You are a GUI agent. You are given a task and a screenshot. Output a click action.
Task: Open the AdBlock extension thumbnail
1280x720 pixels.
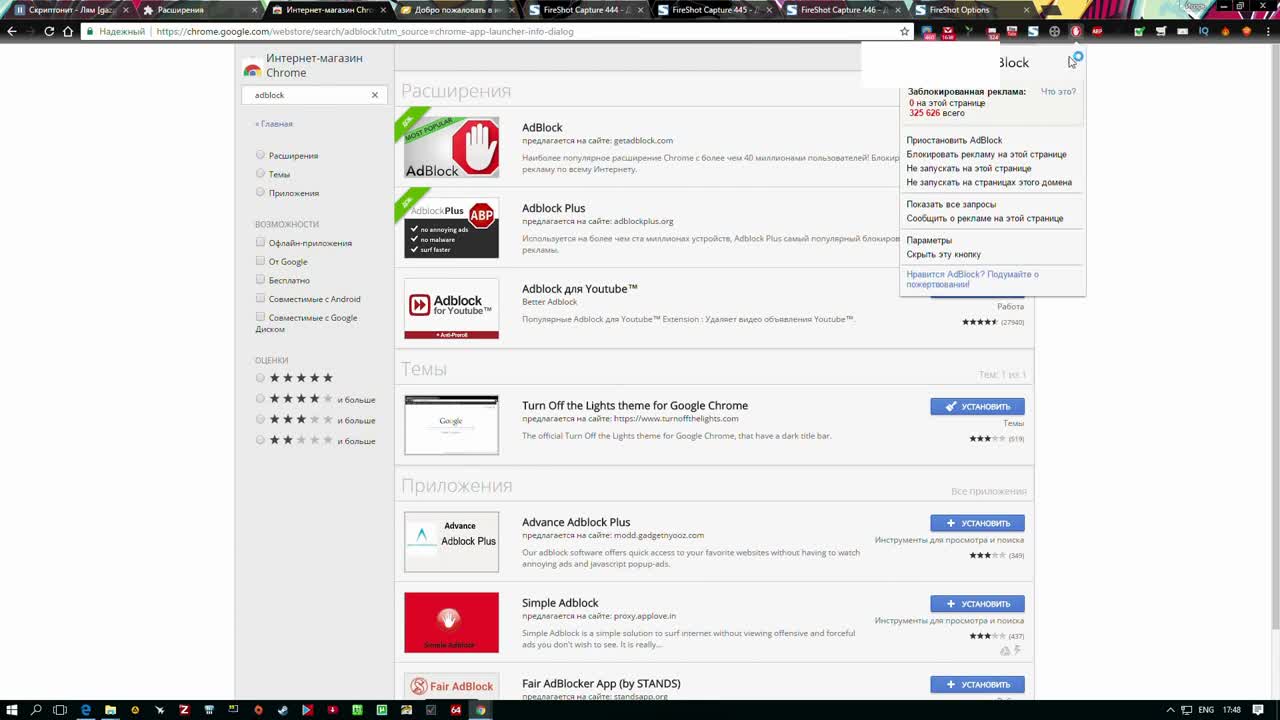(451, 147)
